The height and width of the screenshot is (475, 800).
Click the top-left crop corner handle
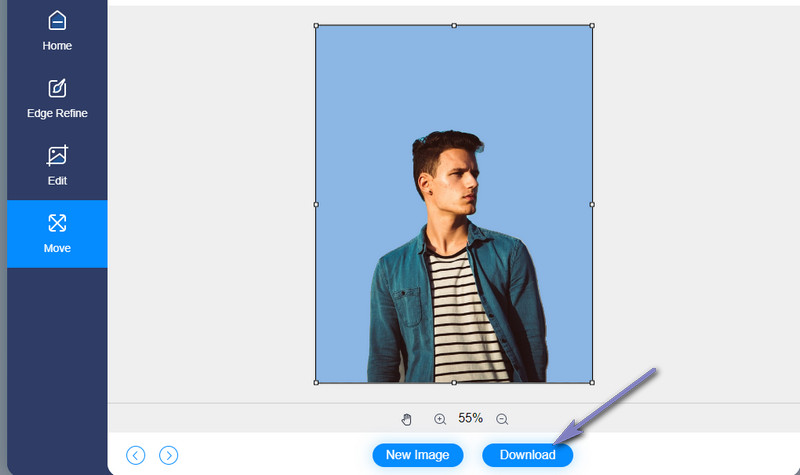click(316, 25)
